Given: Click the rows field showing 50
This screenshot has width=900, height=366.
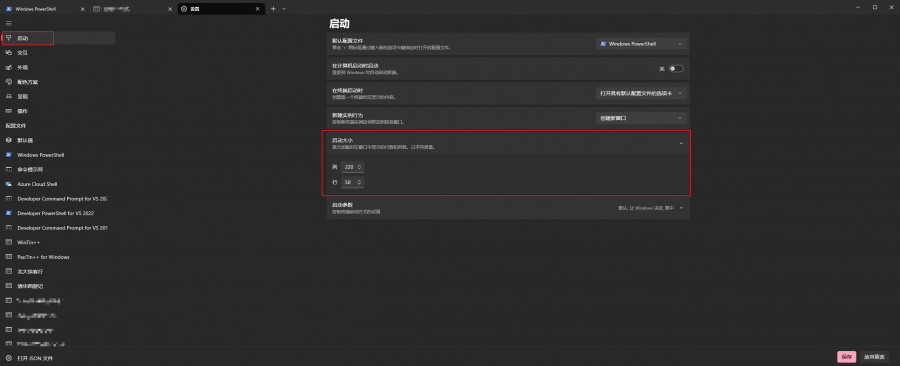Looking at the screenshot, I should [352, 182].
